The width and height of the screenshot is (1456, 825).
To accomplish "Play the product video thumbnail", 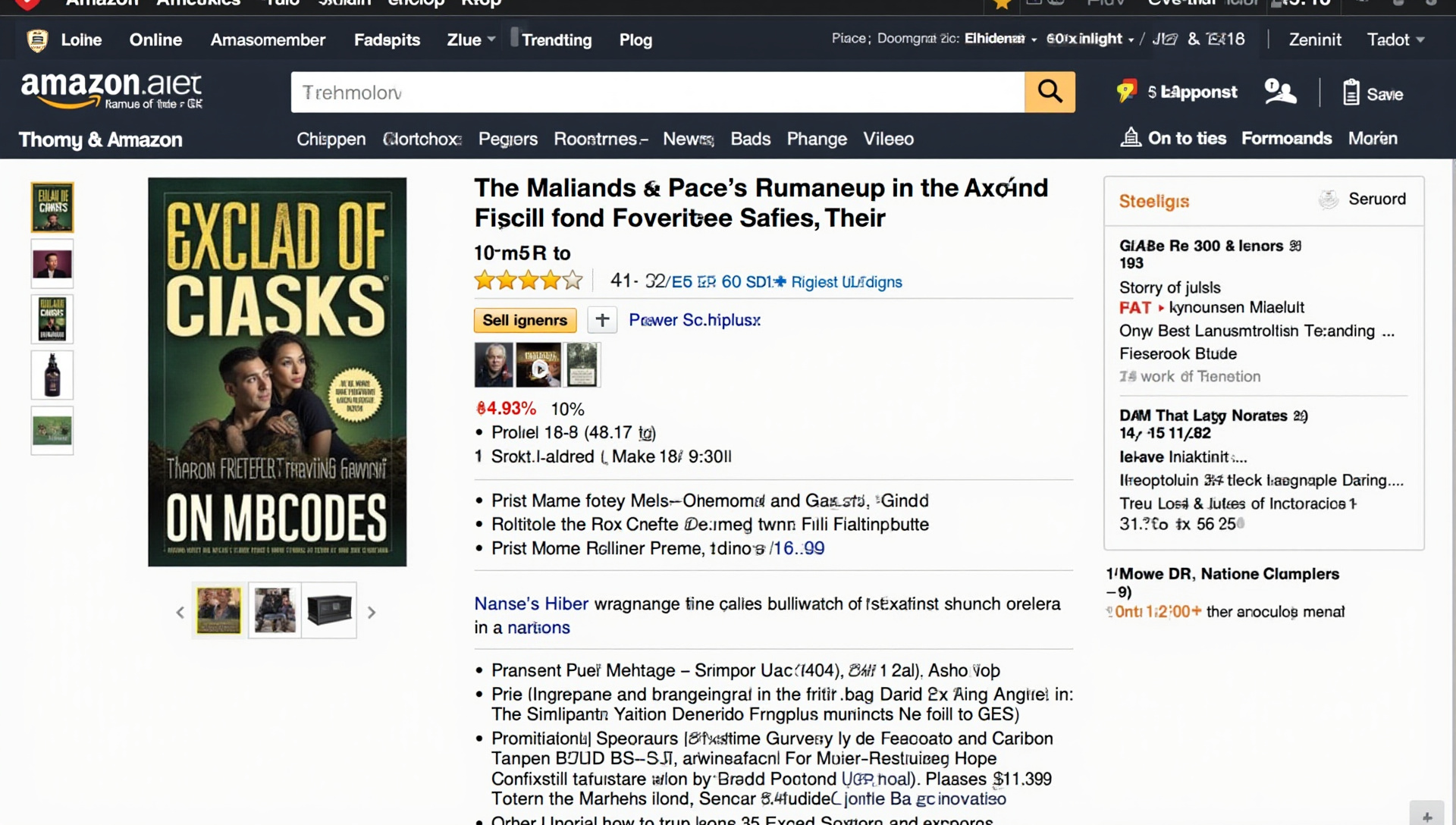I will pos(539,365).
